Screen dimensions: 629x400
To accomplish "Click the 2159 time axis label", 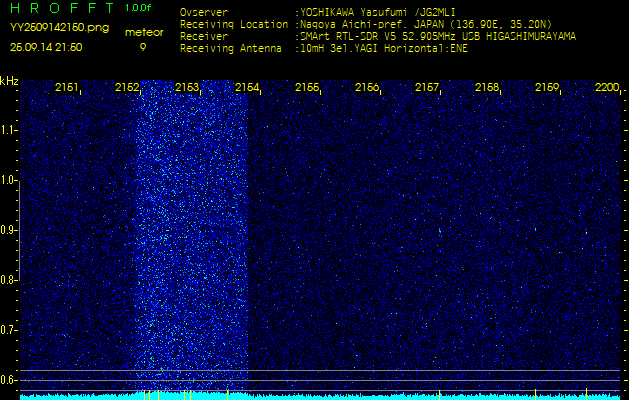I will pos(547,87).
